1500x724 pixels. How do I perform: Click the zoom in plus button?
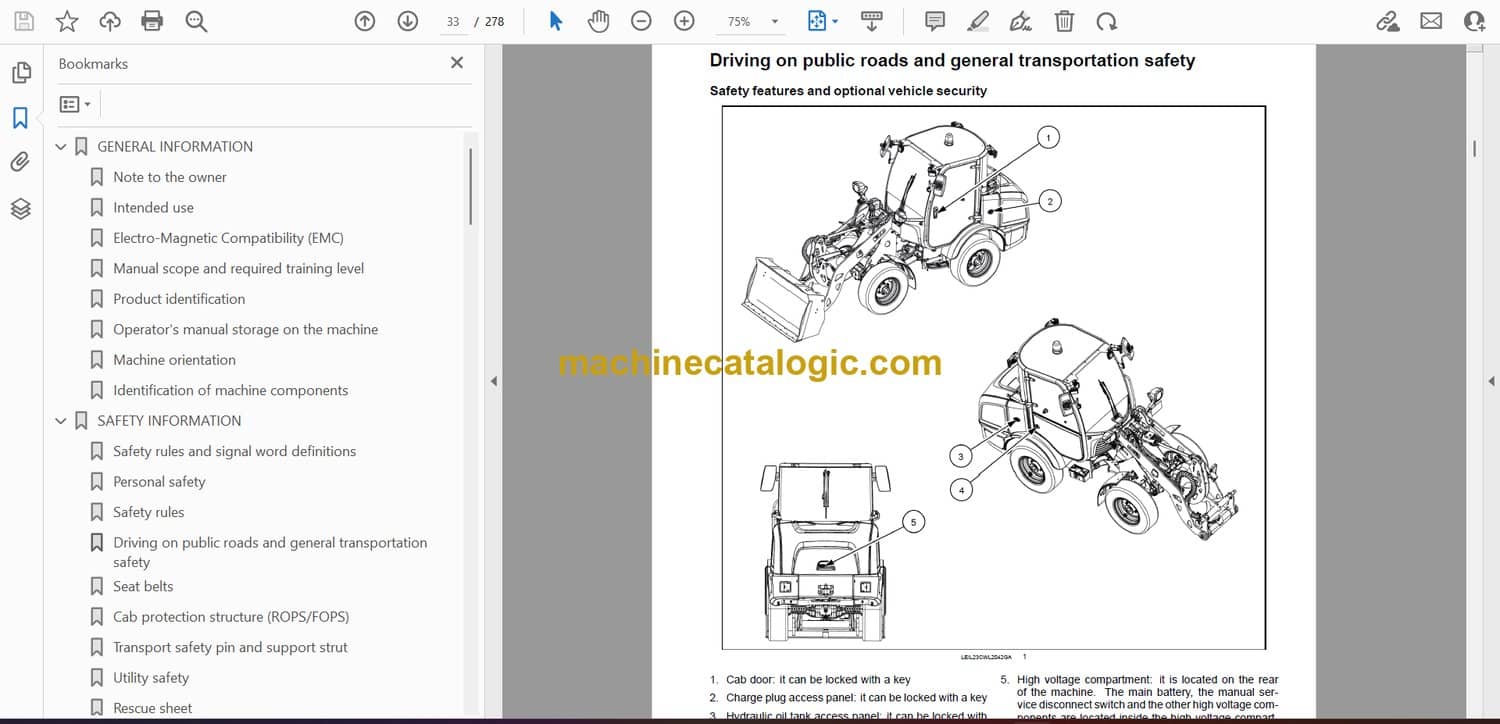[x=684, y=21]
